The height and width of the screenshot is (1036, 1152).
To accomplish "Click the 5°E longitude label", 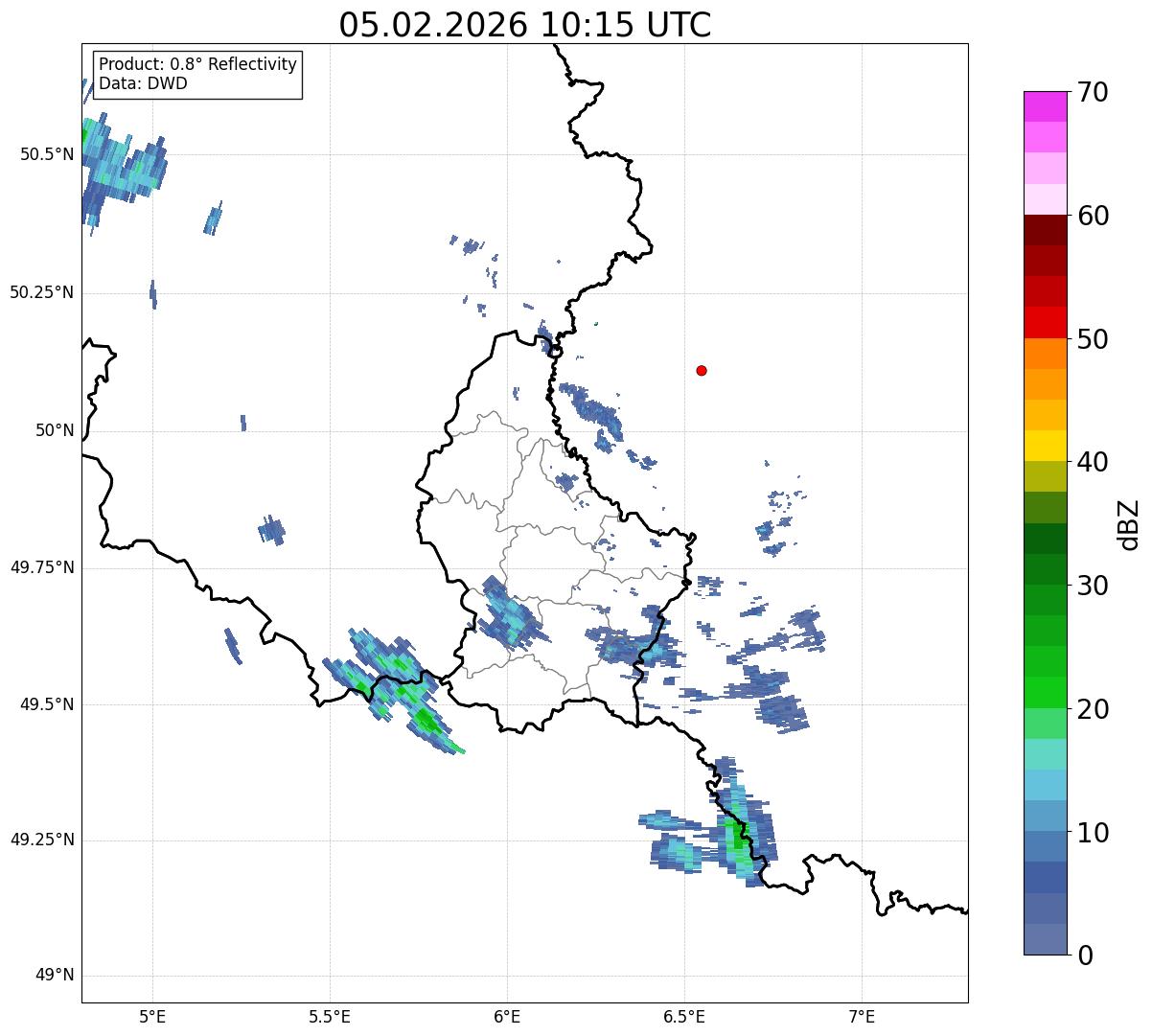I will pos(152,1016).
